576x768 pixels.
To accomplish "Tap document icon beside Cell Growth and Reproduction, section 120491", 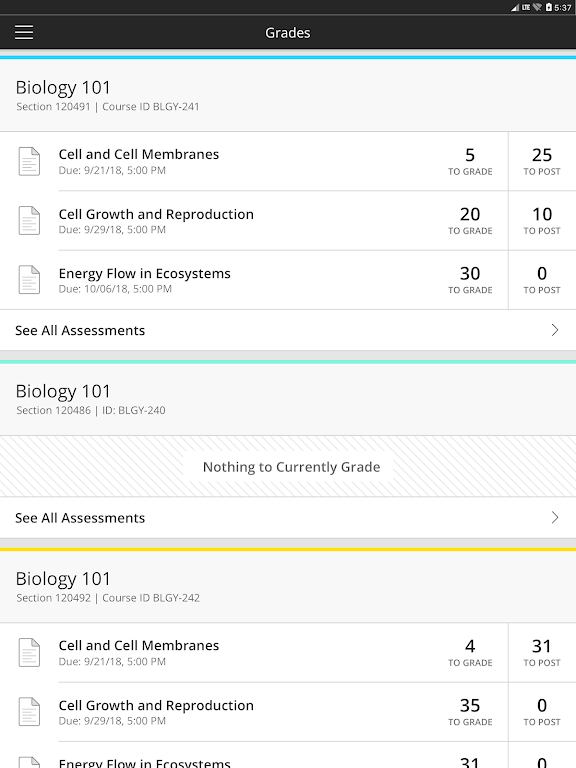I will (x=29, y=220).
